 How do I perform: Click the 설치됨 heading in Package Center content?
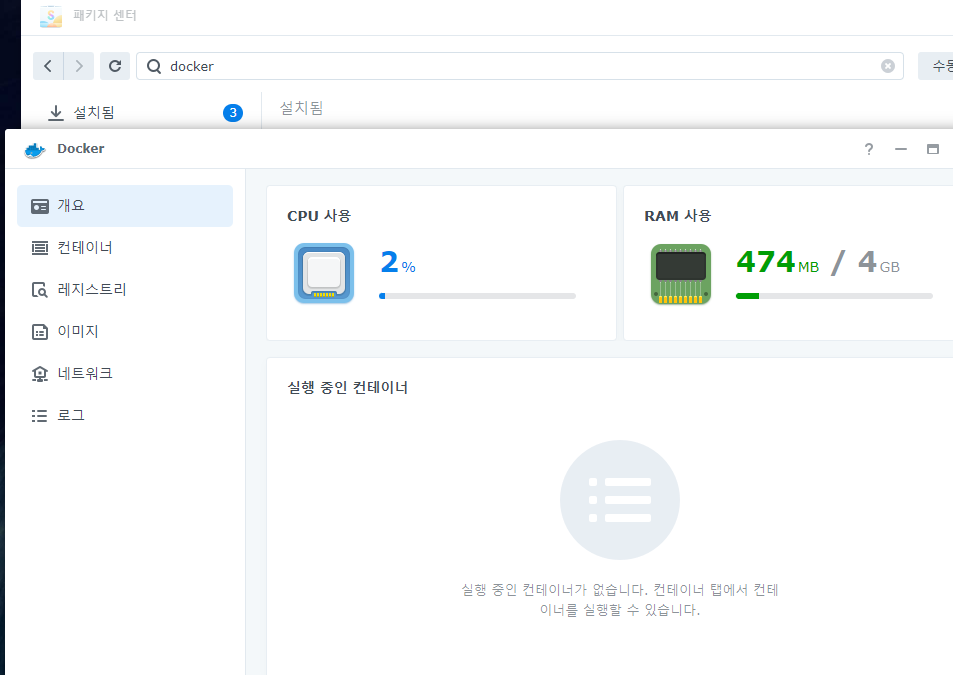click(301, 108)
